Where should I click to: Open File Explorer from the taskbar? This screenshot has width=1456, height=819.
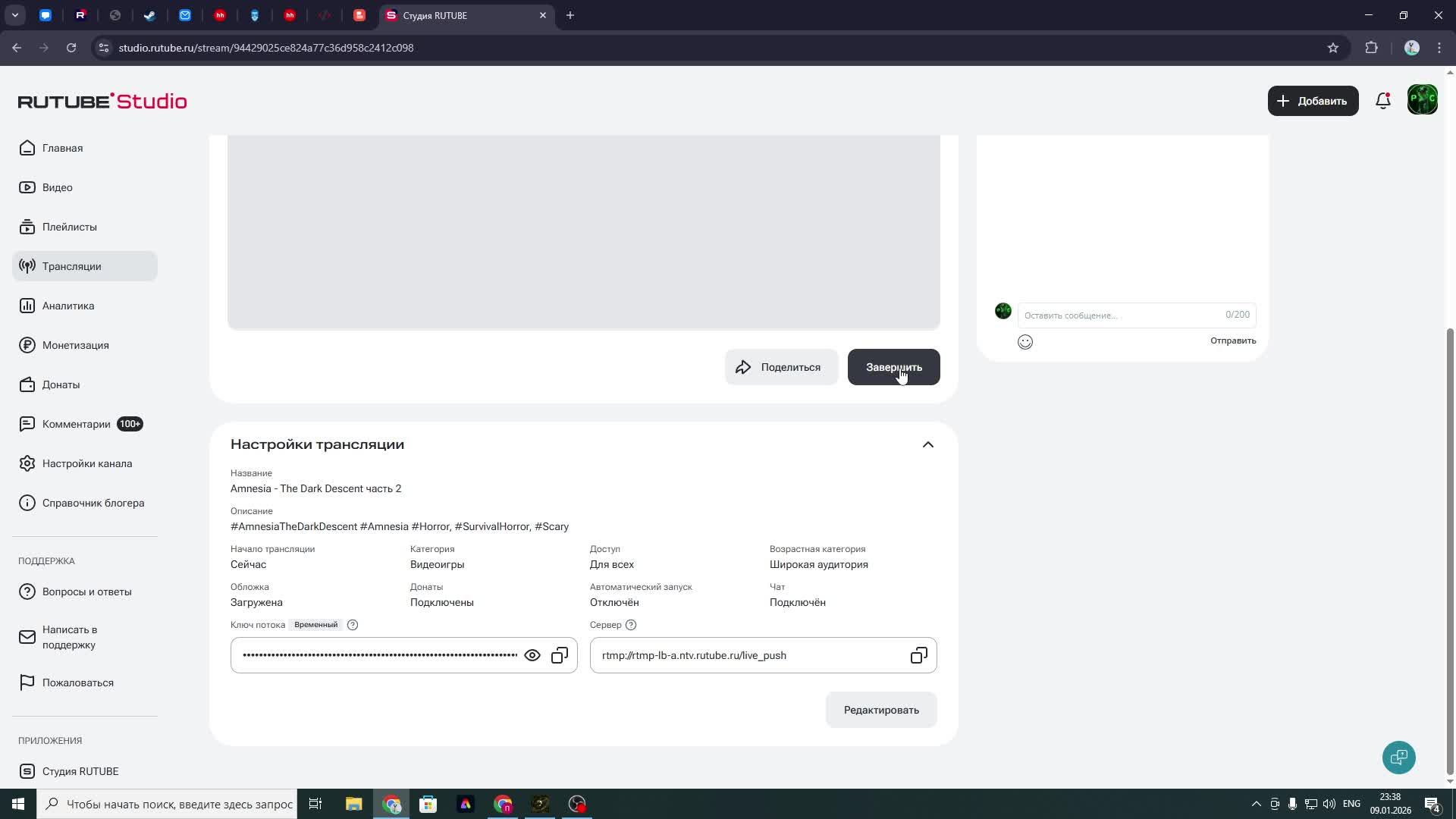[353, 804]
